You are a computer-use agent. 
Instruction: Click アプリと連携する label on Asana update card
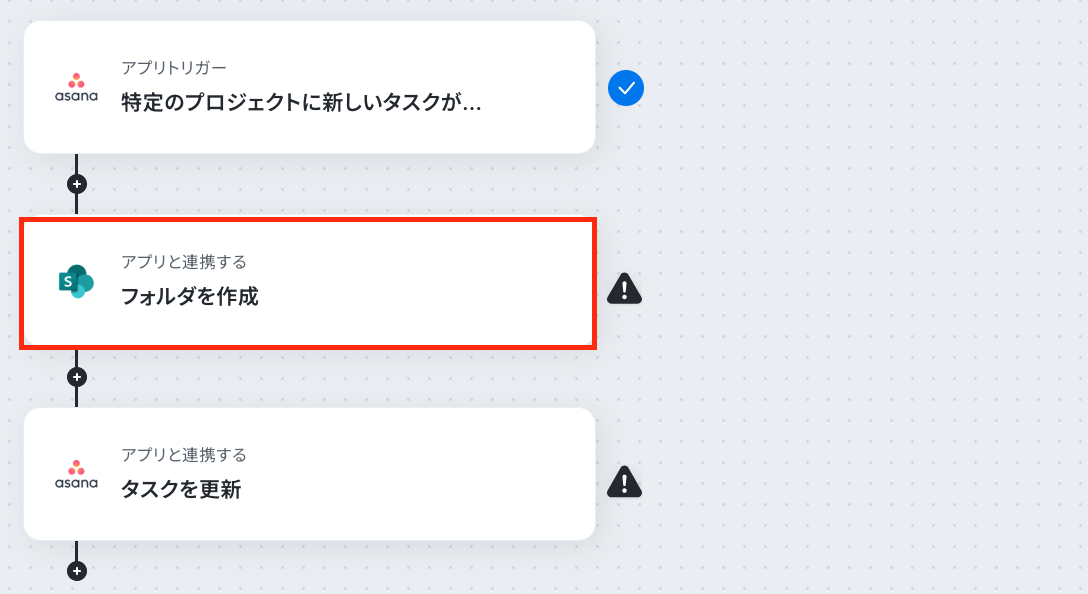184,455
